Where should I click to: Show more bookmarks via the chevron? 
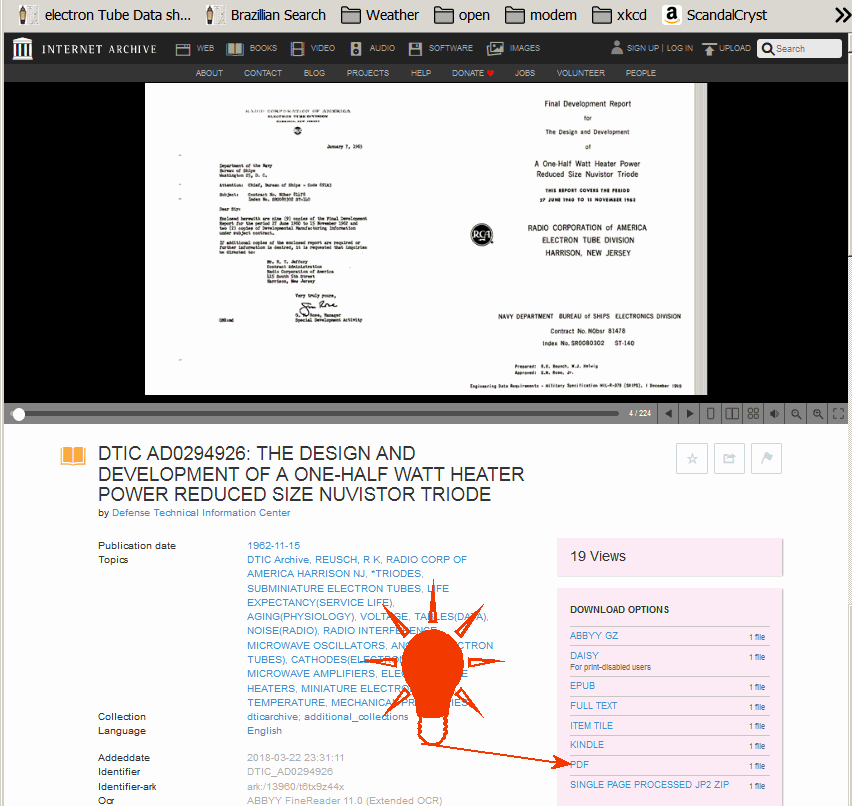coord(843,15)
